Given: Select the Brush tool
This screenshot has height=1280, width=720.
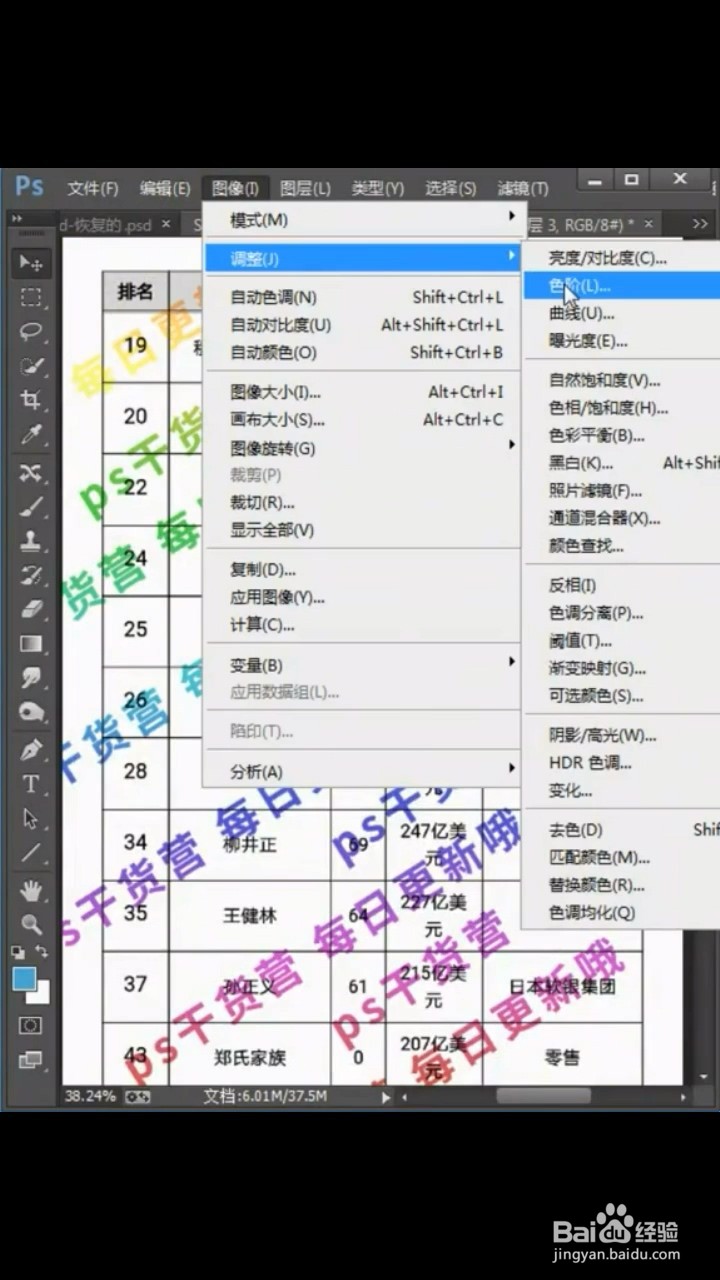Looking at the screenshot, I should pyautogui.click(x=31, y=507).
